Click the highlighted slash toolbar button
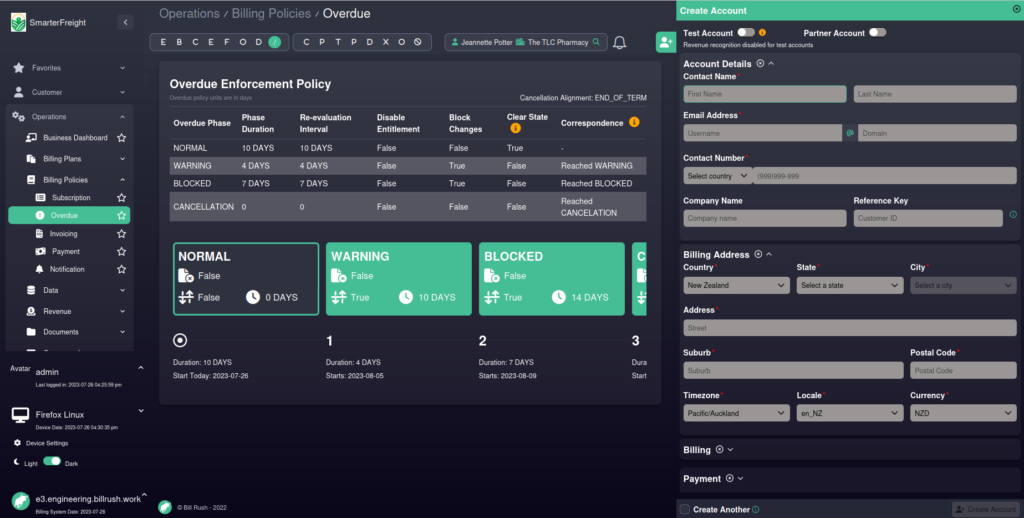1024x518 pixels. 275,42
